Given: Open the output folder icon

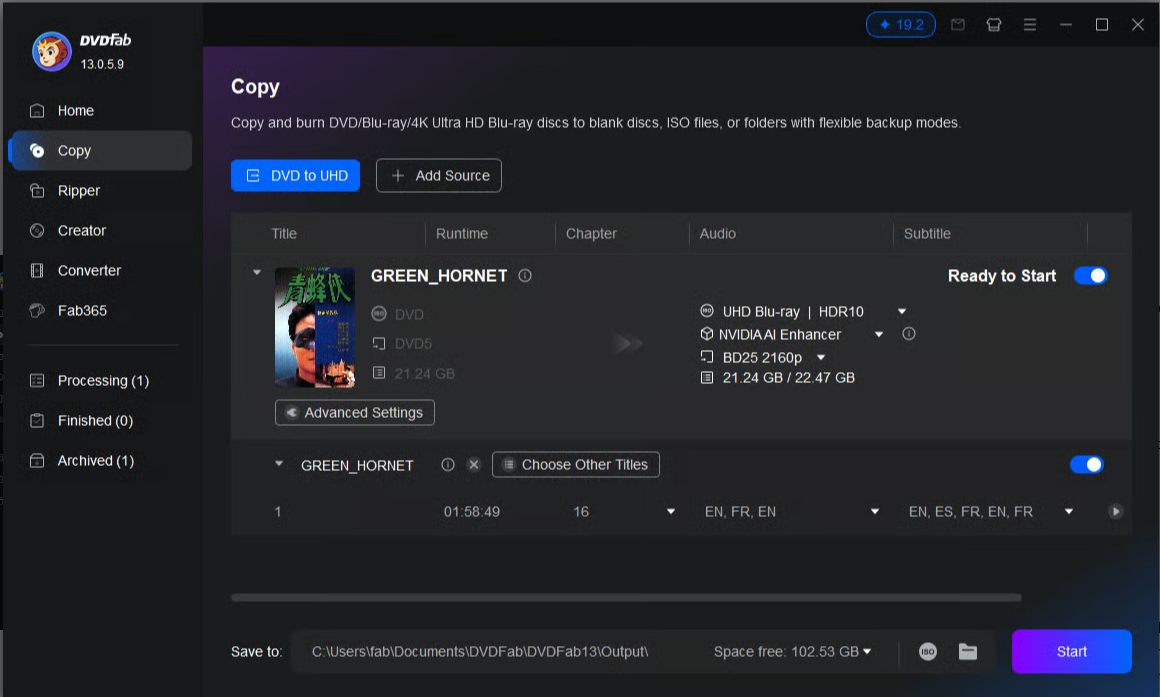Looking at the screenshot, I should click(x=968, y=652).
